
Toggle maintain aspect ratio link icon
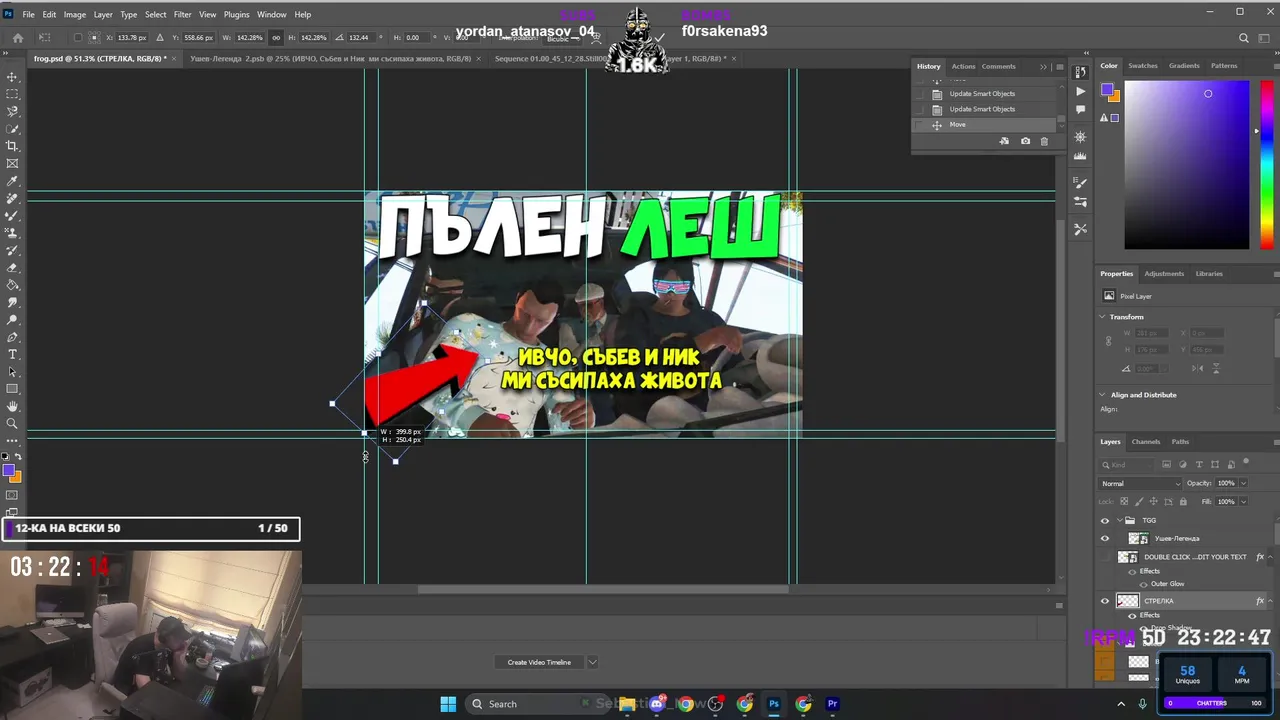276,38
